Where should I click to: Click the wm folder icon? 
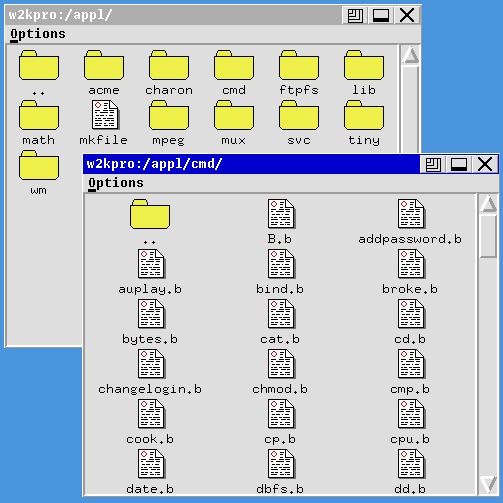click(x=39, y=165)
